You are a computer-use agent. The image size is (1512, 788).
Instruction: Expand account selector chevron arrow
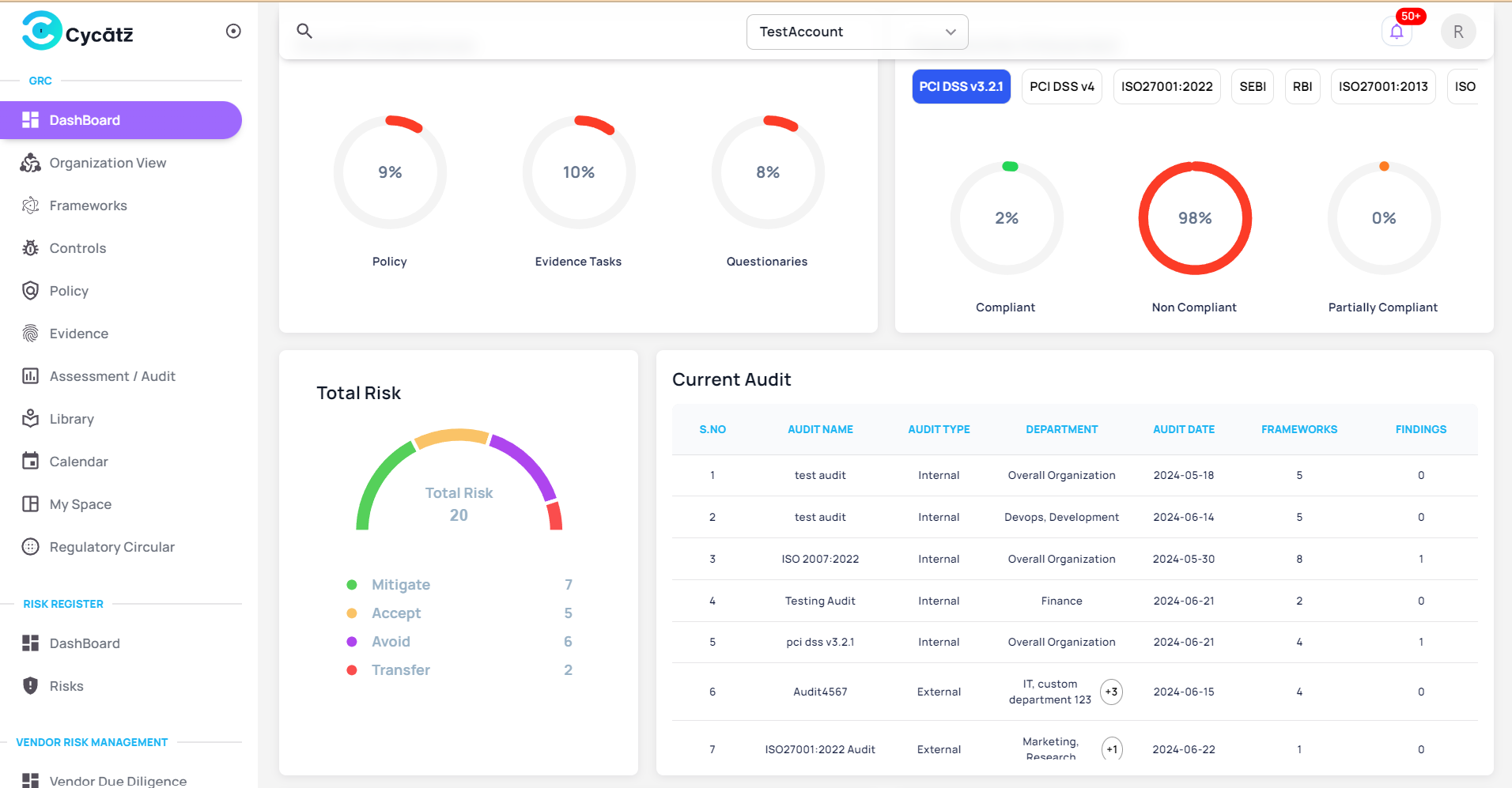951,32
